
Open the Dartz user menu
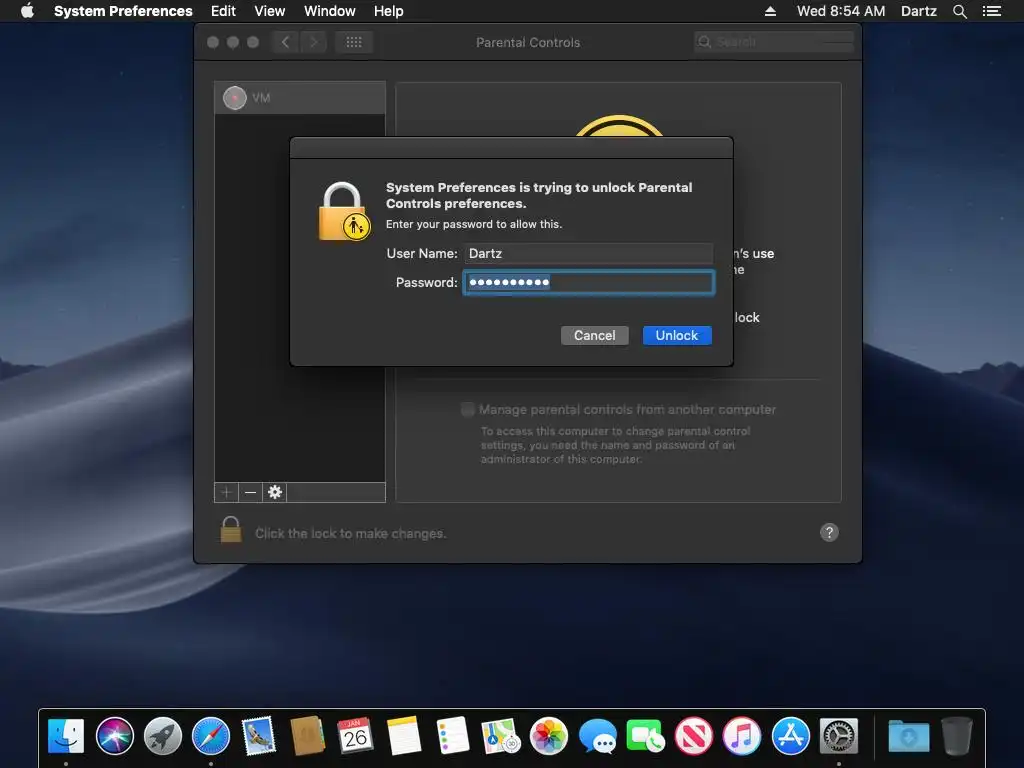tap(919, 11)
